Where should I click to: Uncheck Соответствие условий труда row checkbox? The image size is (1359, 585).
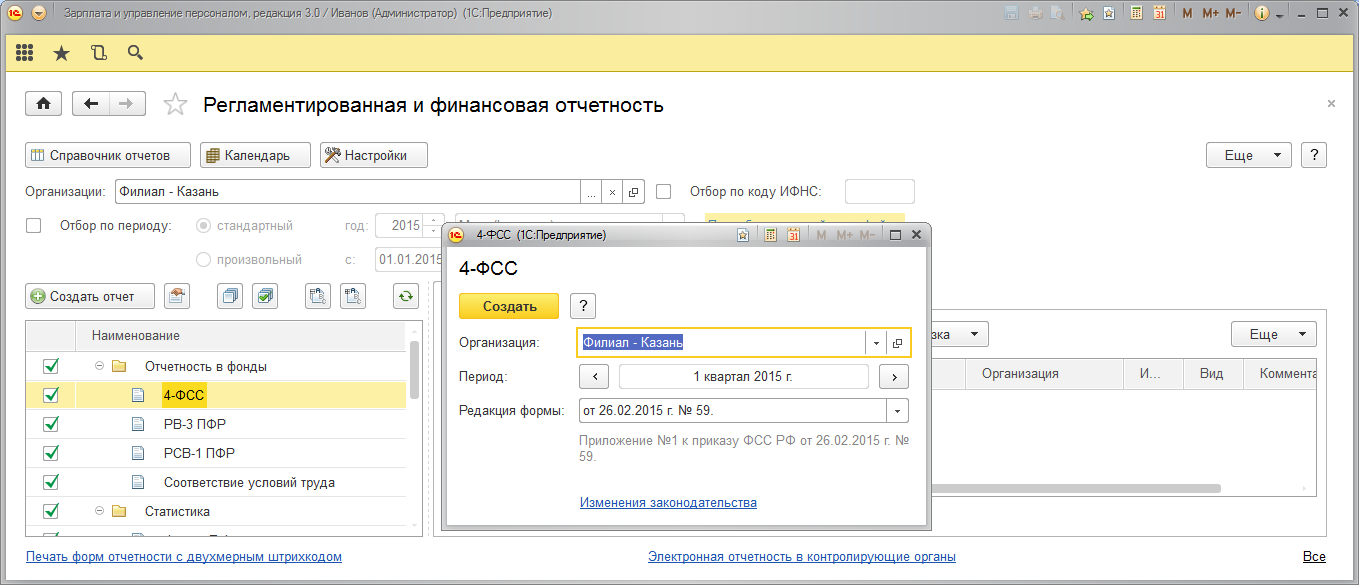(x=51, y=482)
